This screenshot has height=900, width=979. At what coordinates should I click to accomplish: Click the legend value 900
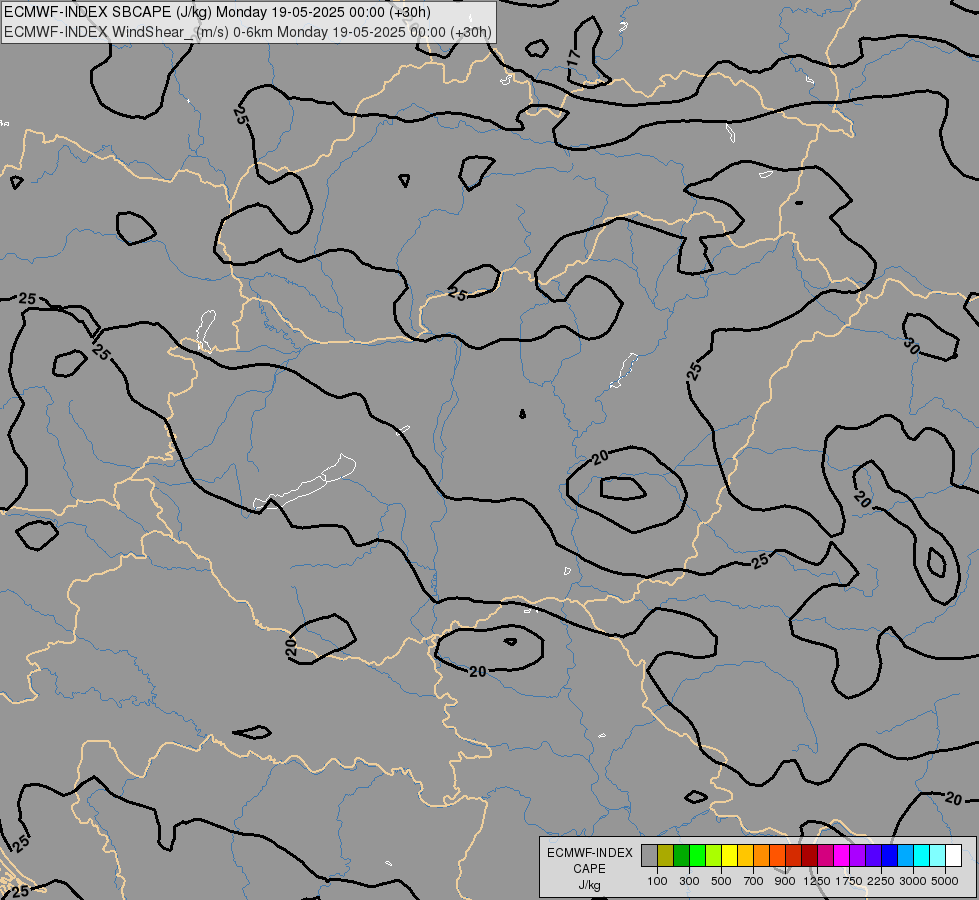(785, 881)
